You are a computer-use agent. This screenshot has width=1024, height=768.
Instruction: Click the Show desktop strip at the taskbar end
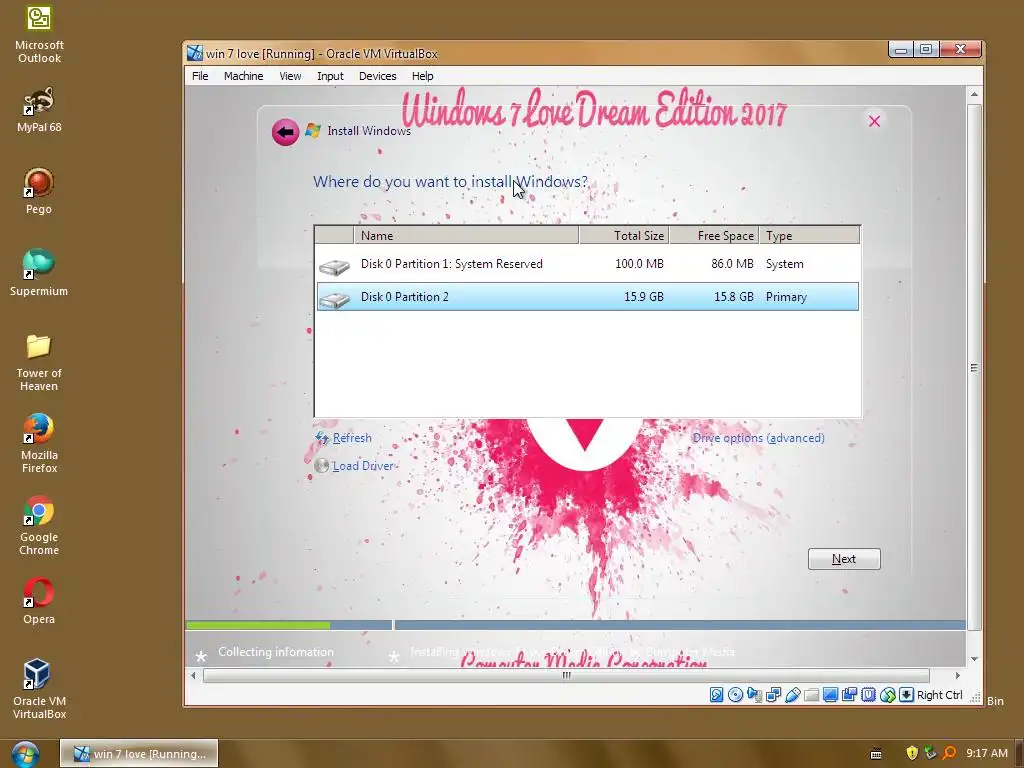1019,754
